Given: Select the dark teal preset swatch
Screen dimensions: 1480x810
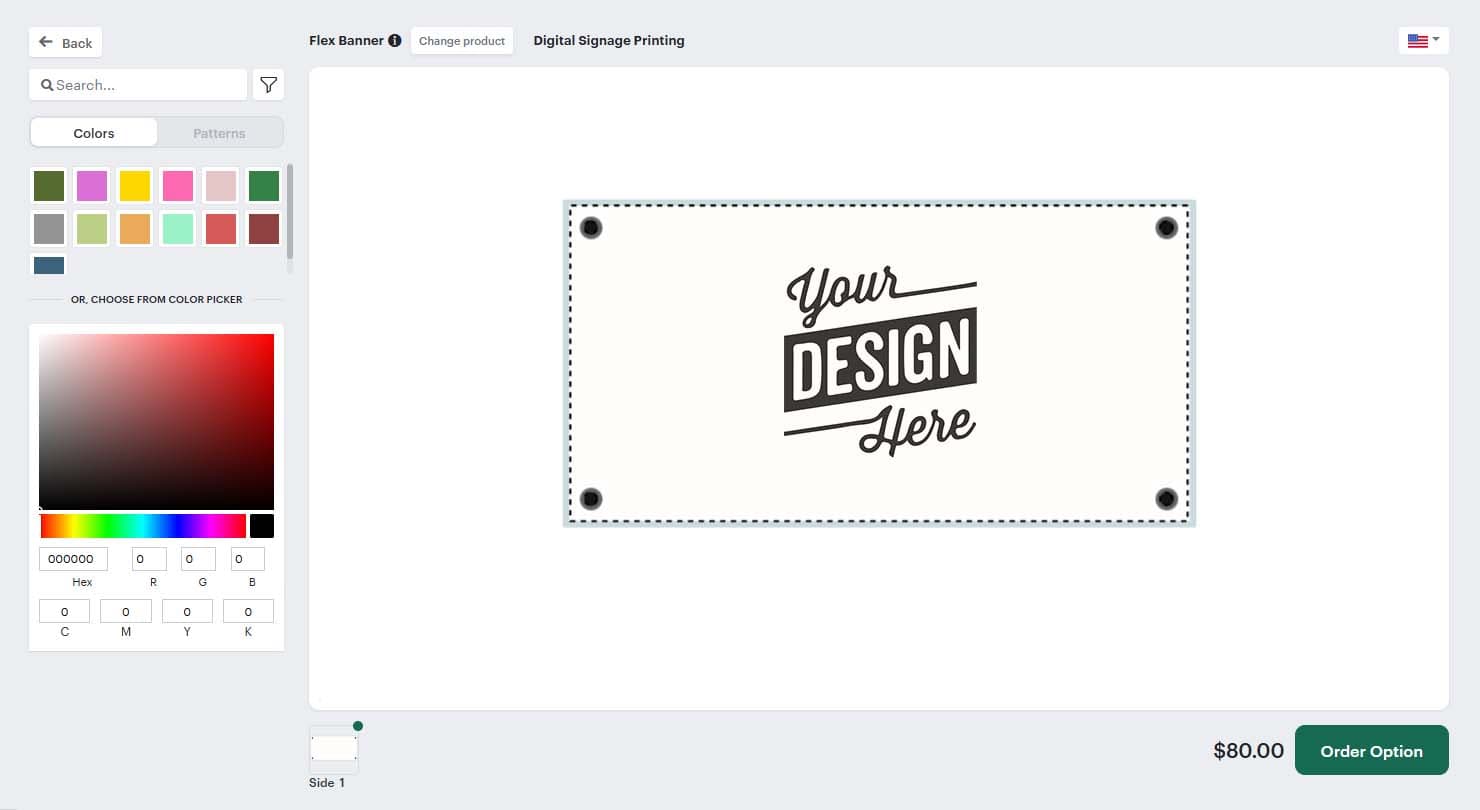Looking at the screenshot, I should point(48,264).
